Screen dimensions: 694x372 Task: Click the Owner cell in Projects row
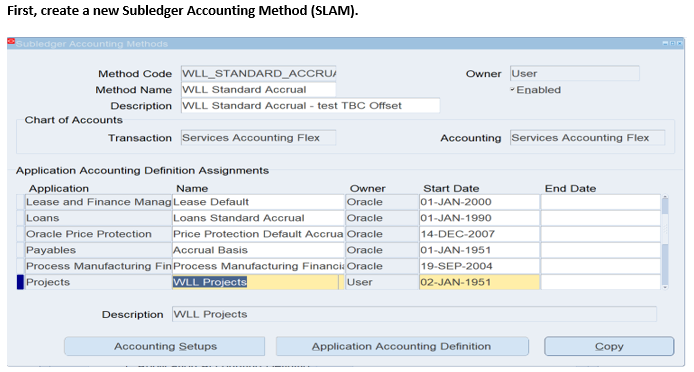382,282
